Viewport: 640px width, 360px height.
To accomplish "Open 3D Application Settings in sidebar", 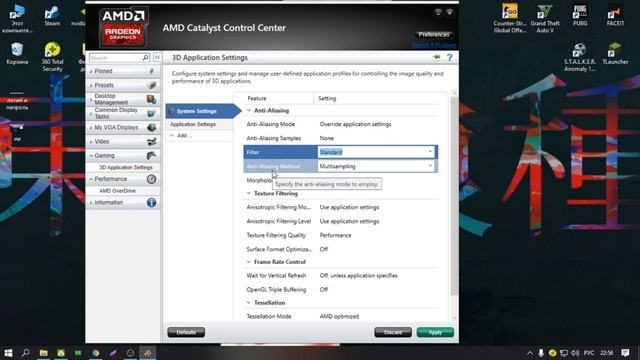I will (x=126, y=167).
